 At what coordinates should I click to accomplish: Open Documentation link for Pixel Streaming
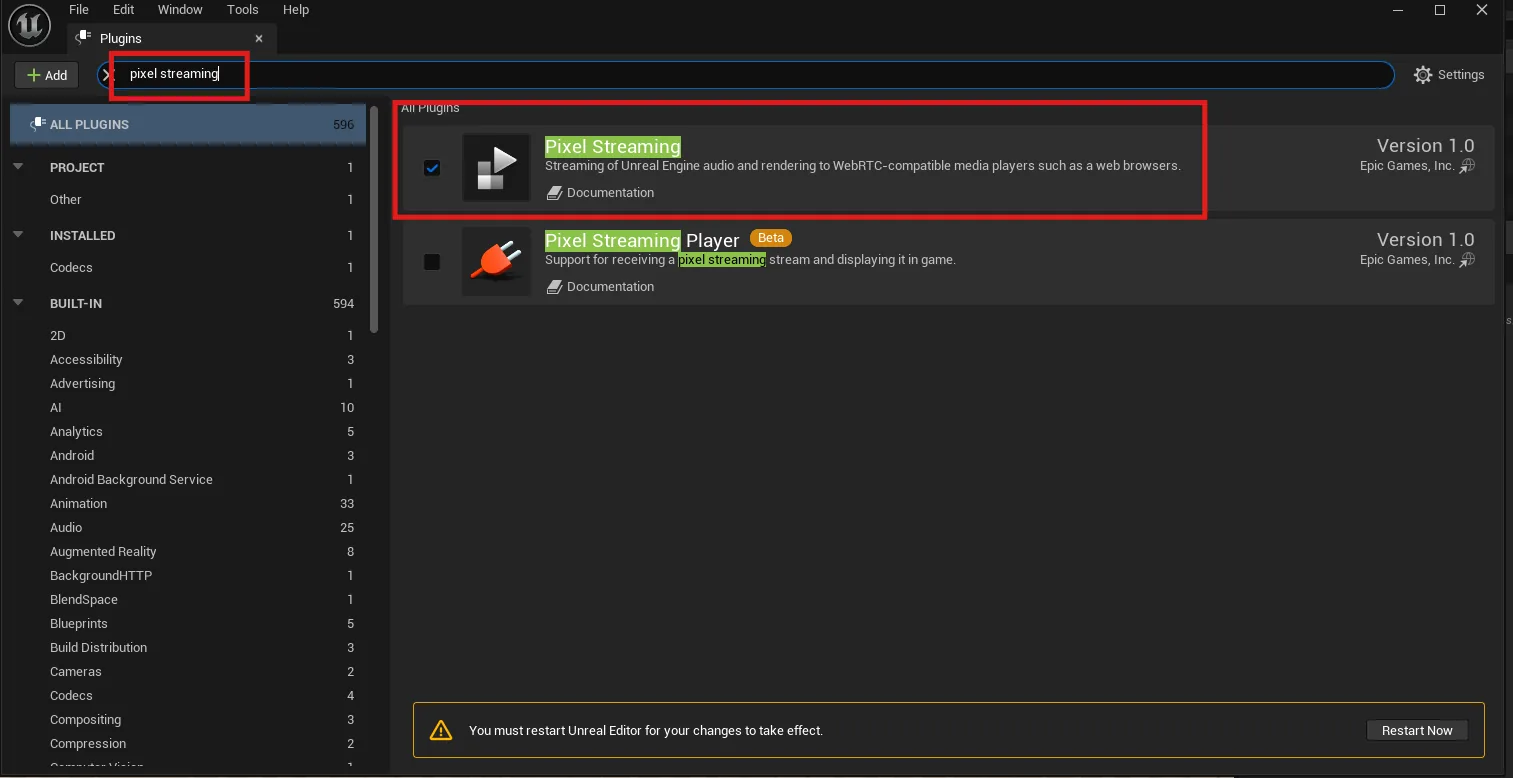point(610,193)
